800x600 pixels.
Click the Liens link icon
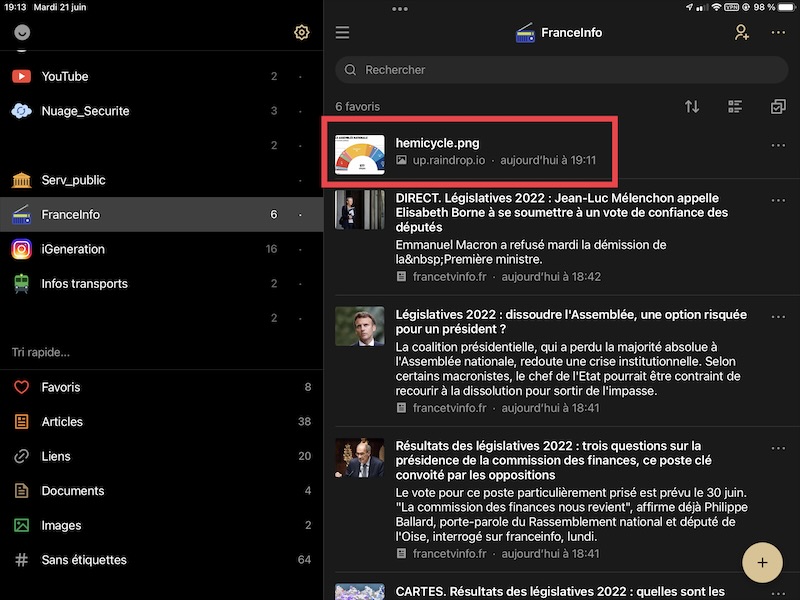(21, 456)
